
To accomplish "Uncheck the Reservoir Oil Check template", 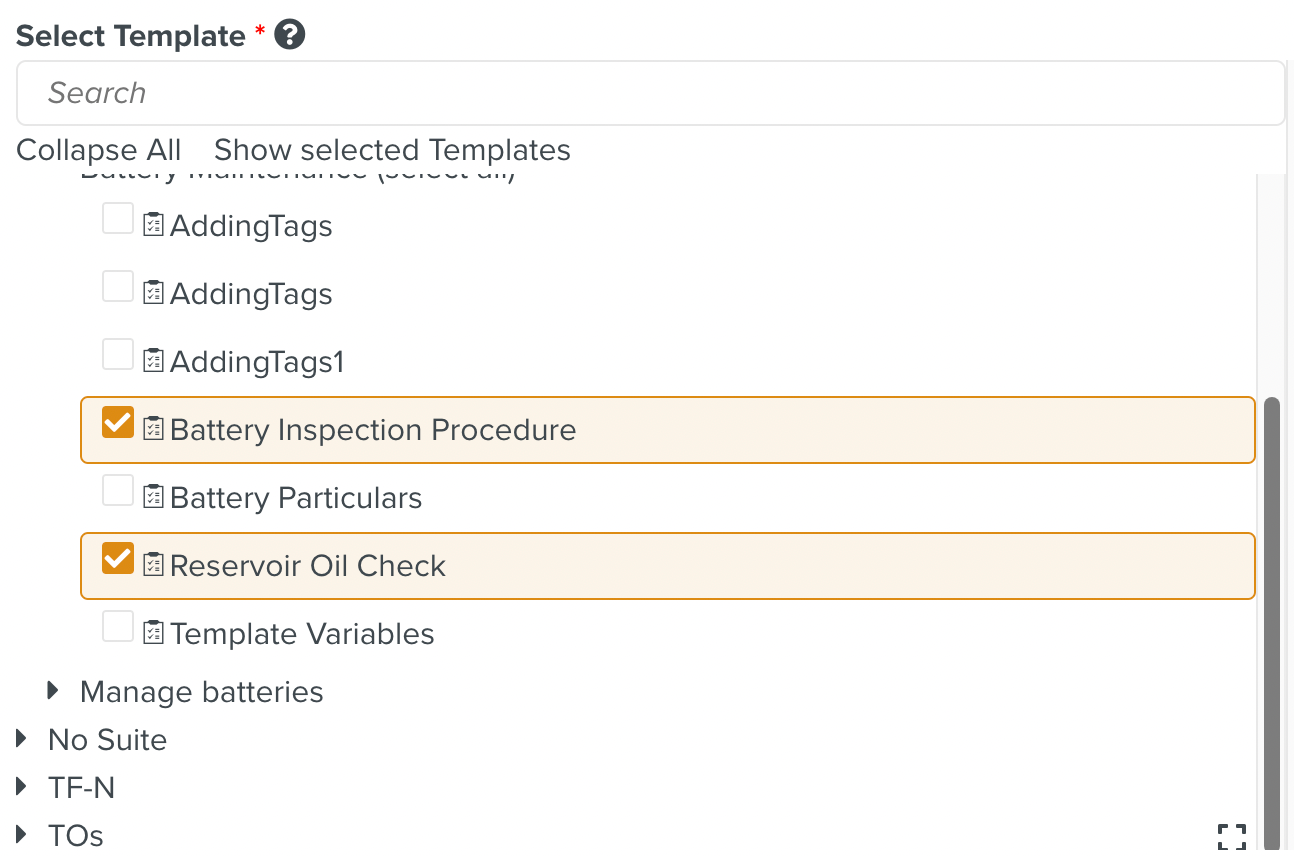I will click(x=117, y=559).
